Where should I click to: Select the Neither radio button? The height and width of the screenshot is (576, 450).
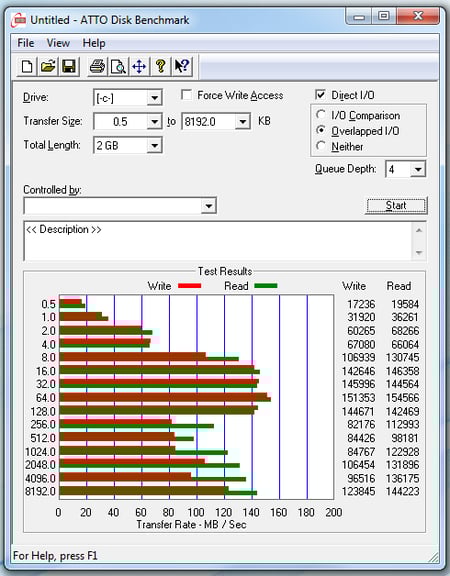pos(321,146)
